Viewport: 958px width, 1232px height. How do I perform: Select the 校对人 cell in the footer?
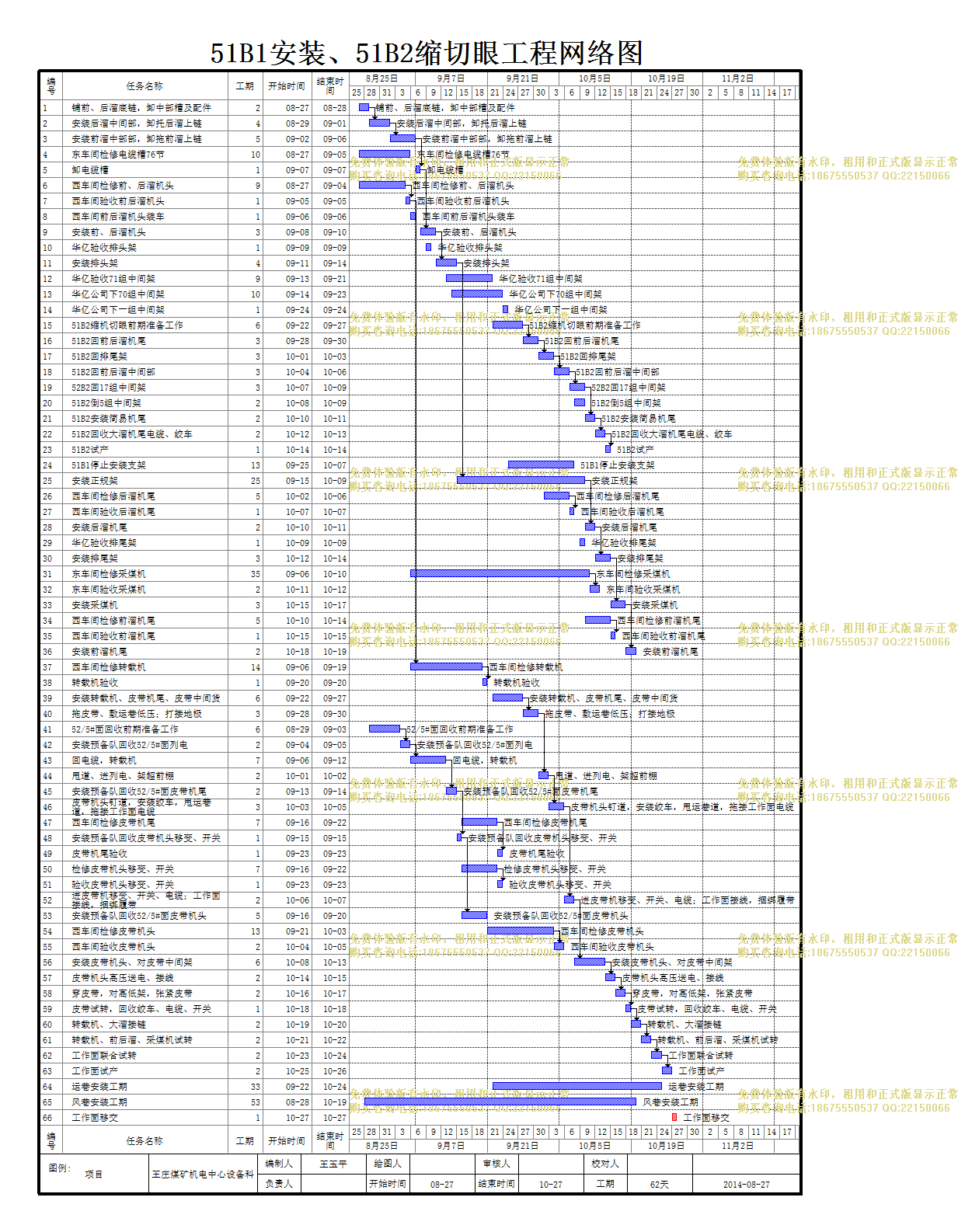[x=605, y=1164]
